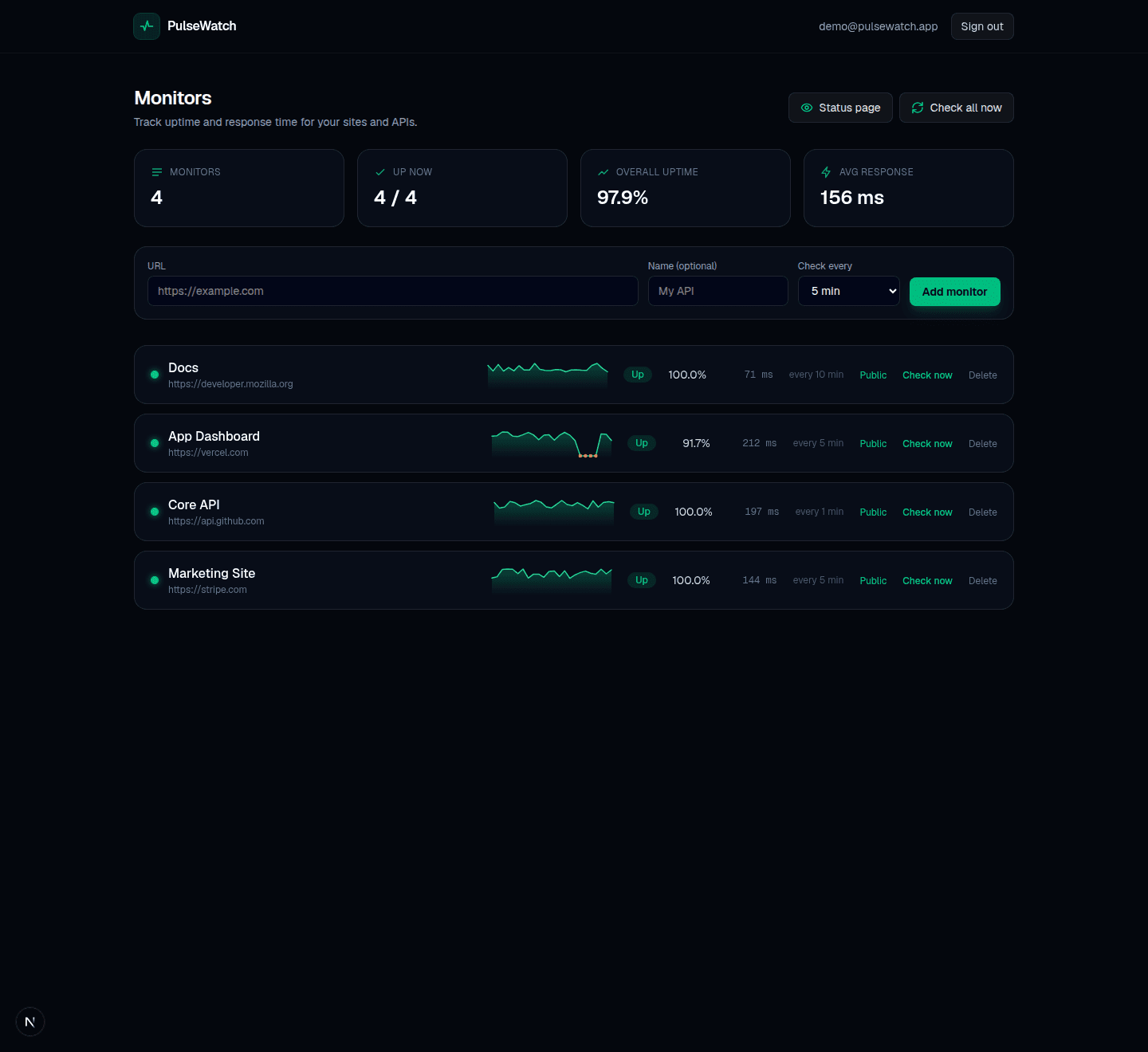Click https://api.github.com URL text
Screen dimensions: 1148x1052
coord(216,521)
